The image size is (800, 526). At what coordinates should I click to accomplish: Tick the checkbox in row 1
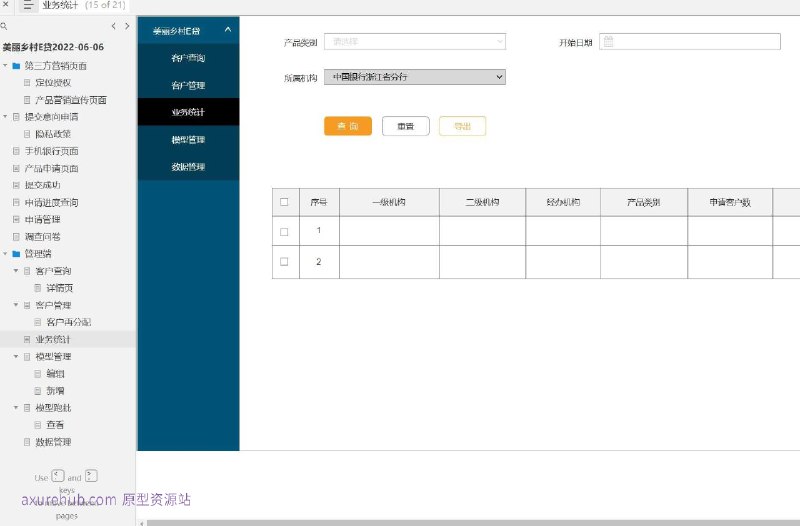point(284,232)
